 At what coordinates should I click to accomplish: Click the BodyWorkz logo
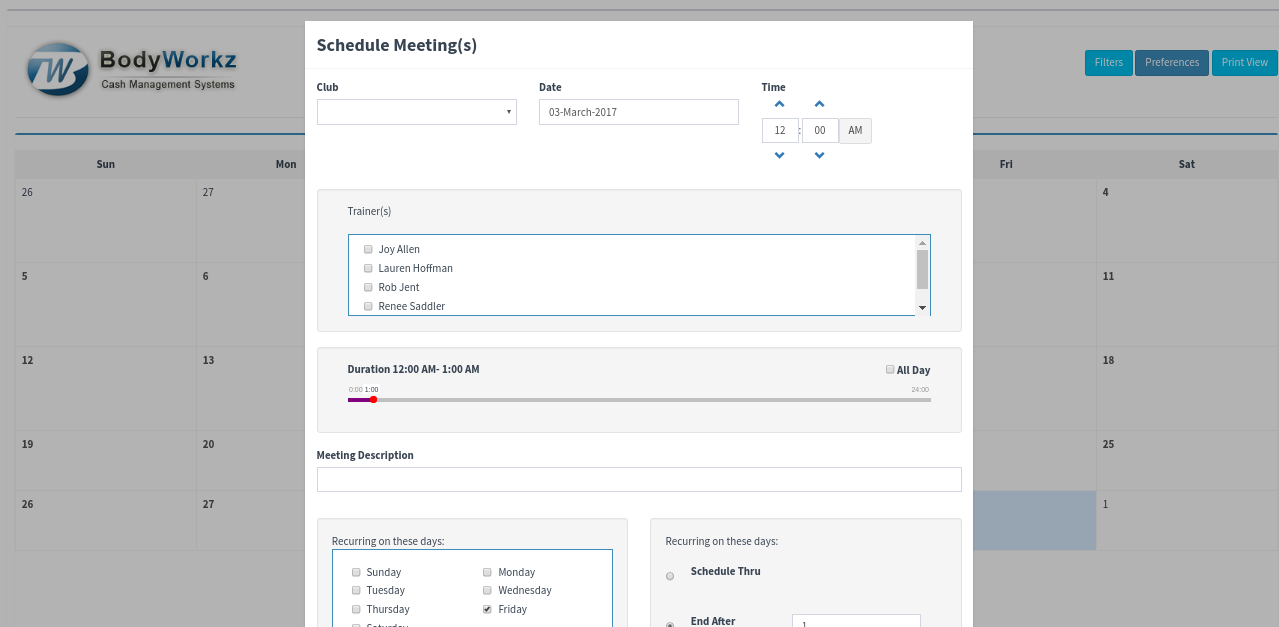132,69
